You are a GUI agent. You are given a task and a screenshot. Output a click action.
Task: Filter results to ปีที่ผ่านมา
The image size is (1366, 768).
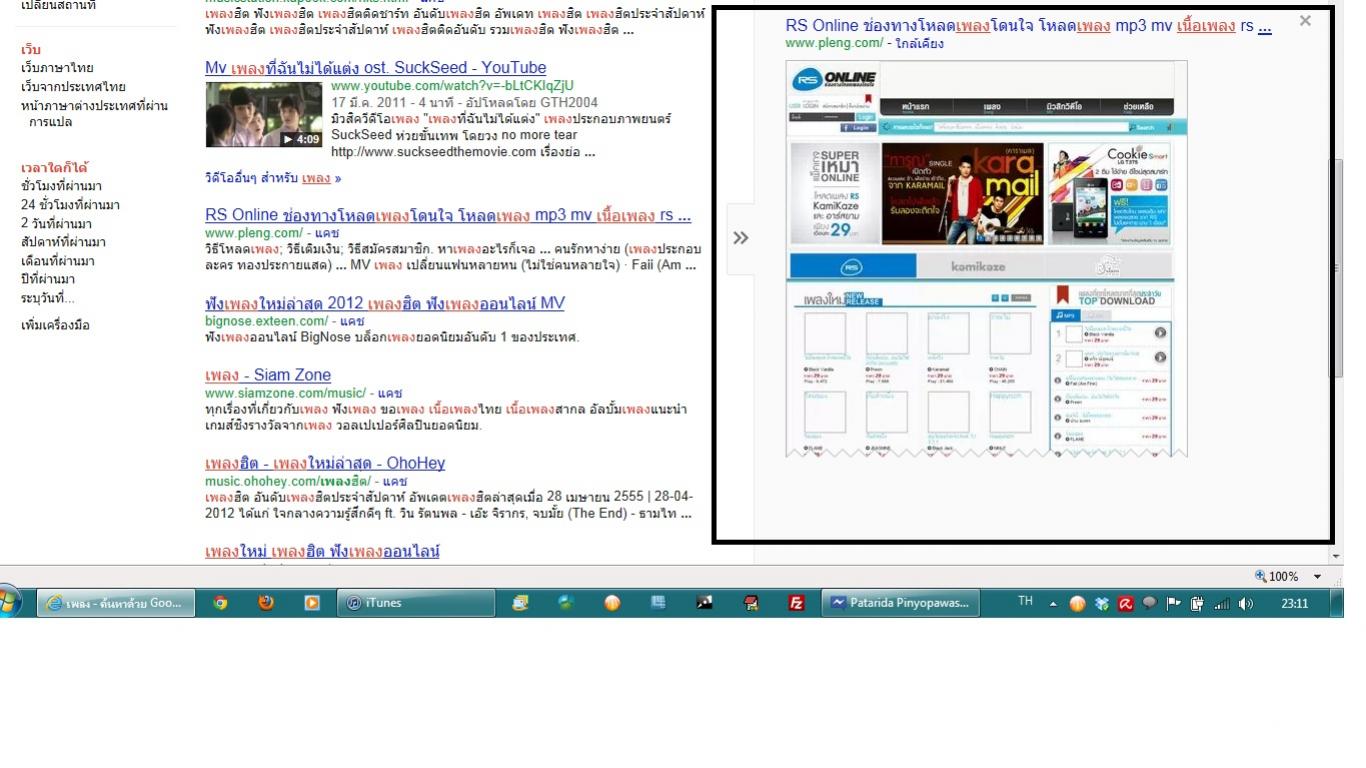tap(48, 279)
